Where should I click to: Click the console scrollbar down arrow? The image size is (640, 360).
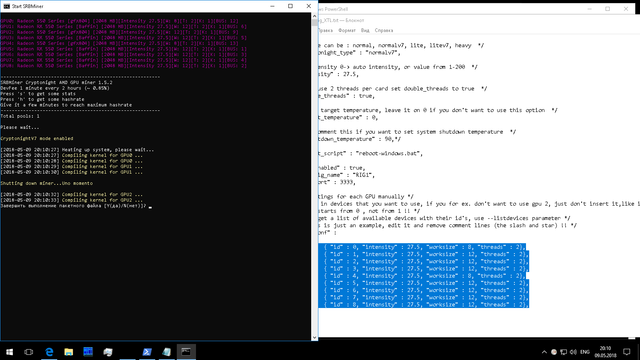314,337
